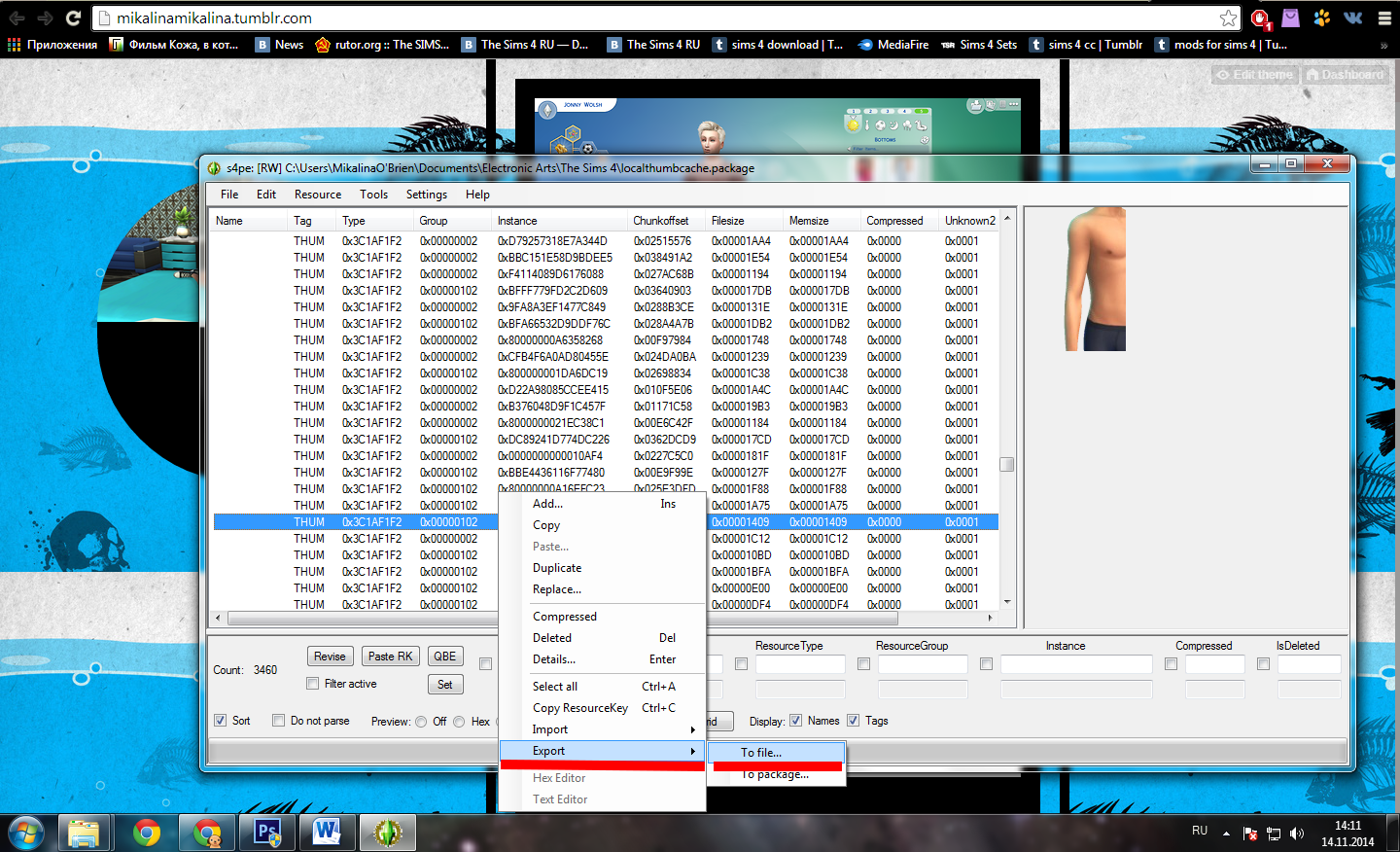Select the Preview Off radio button
This screenshot has height=852, width=1400.
point(421,722)
